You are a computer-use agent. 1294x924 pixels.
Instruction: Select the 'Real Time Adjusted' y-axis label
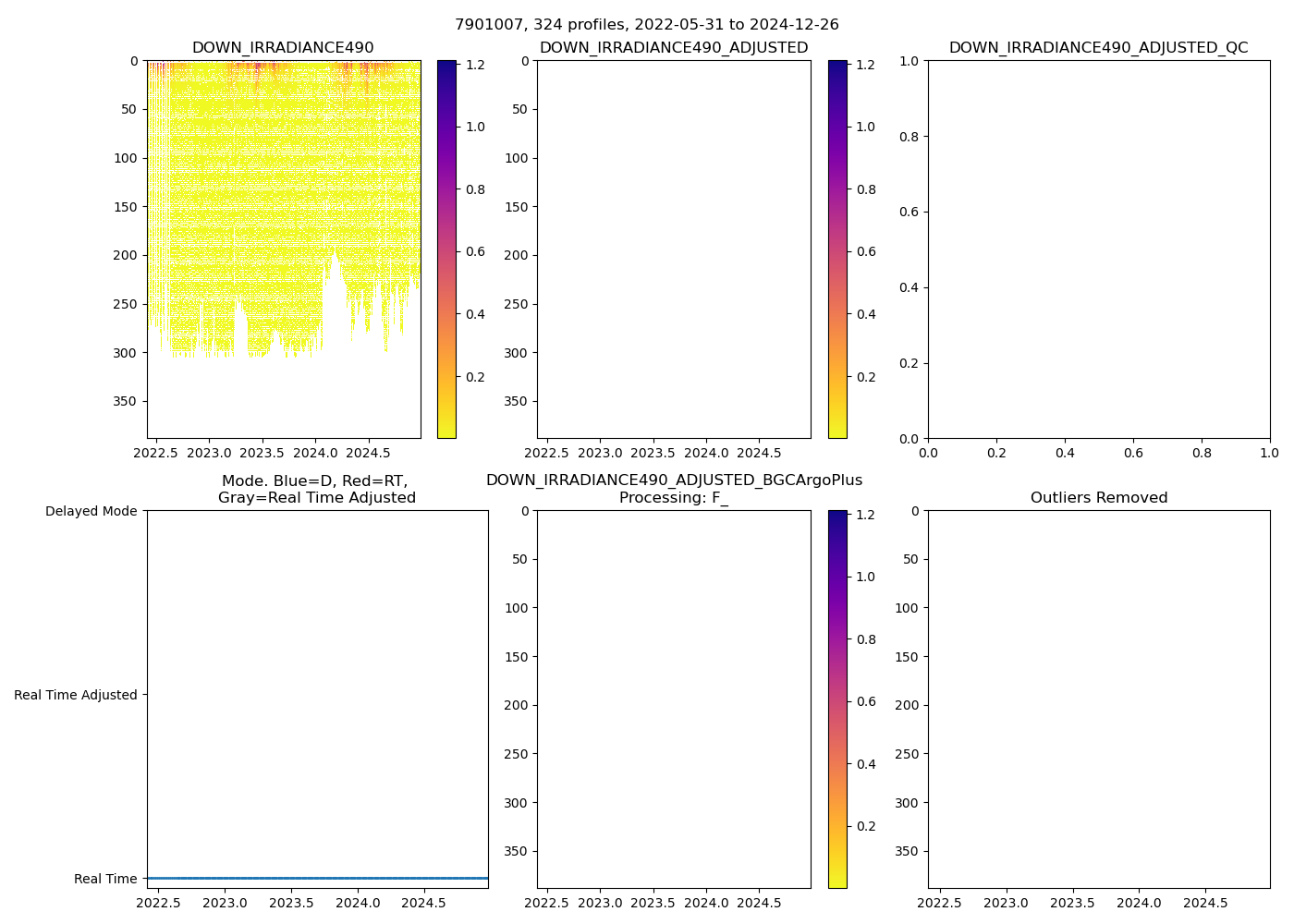pos(76,695)
